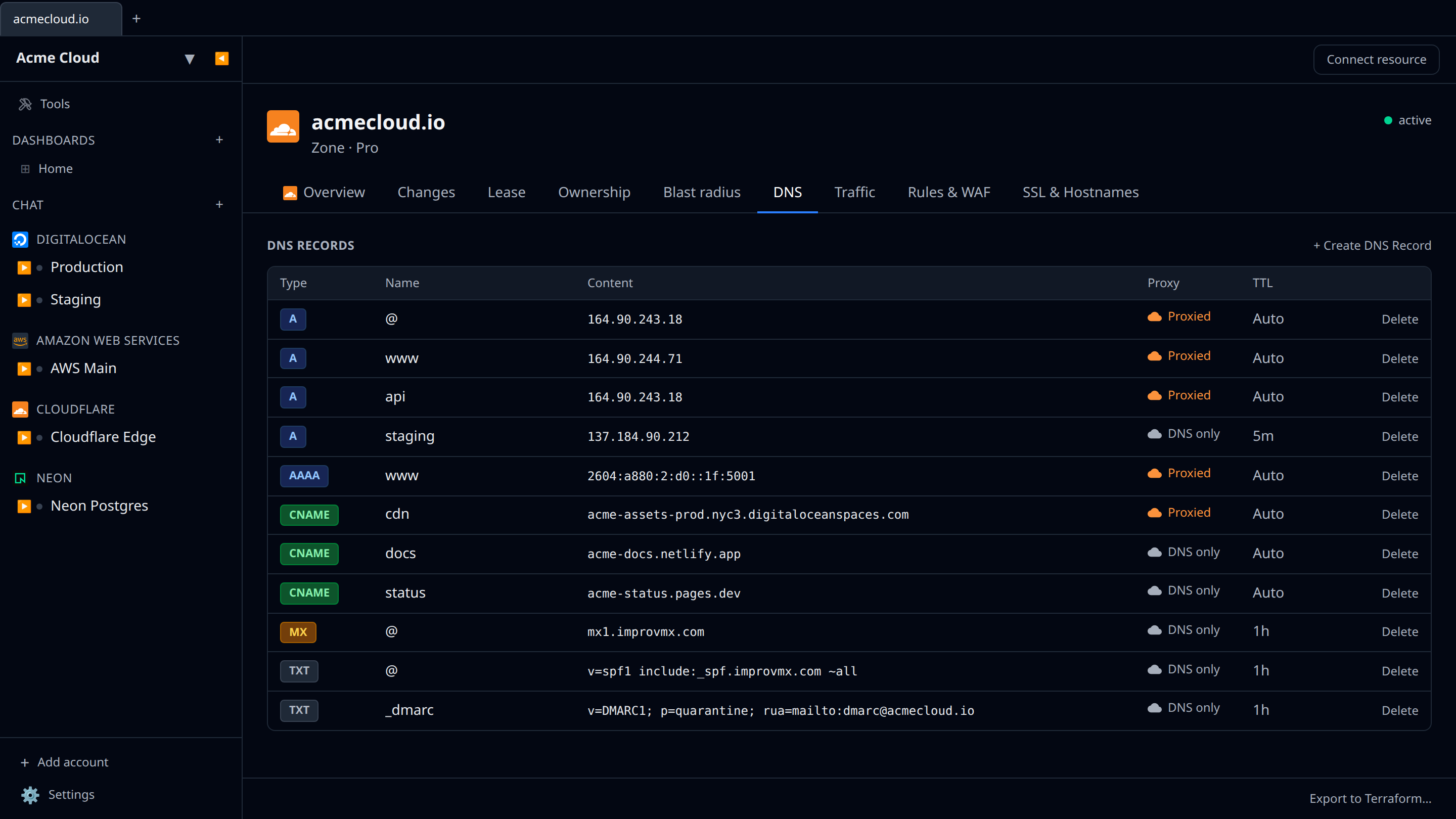Image resolution: width=1456 pixels, height=819 pixels.
Task: Click Connect resource button
Action: (1376, 59)
